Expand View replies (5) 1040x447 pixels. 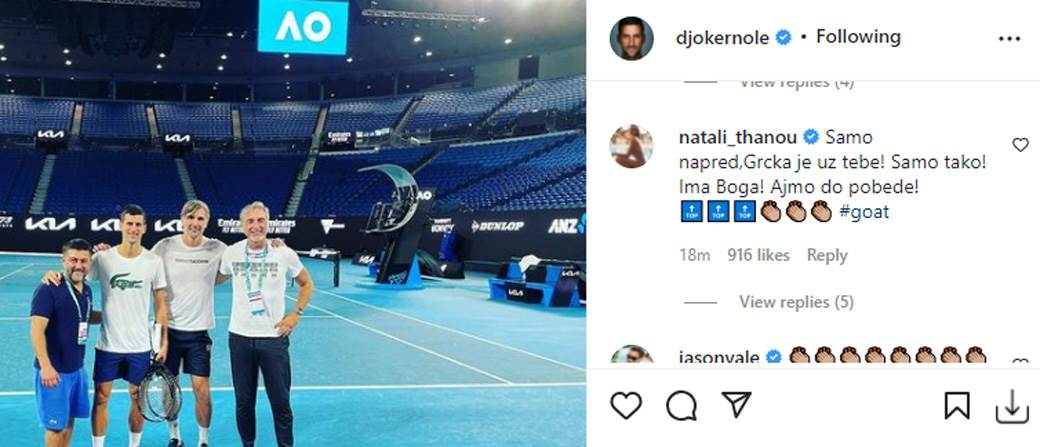[x=796, y=302]
